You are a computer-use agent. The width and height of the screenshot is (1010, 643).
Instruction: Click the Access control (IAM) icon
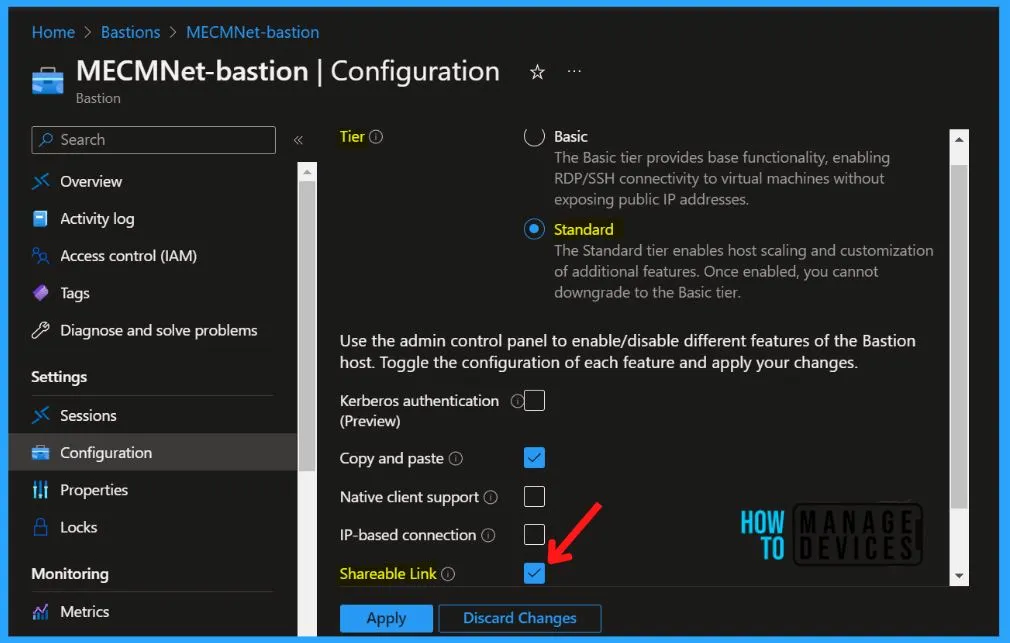41,256
